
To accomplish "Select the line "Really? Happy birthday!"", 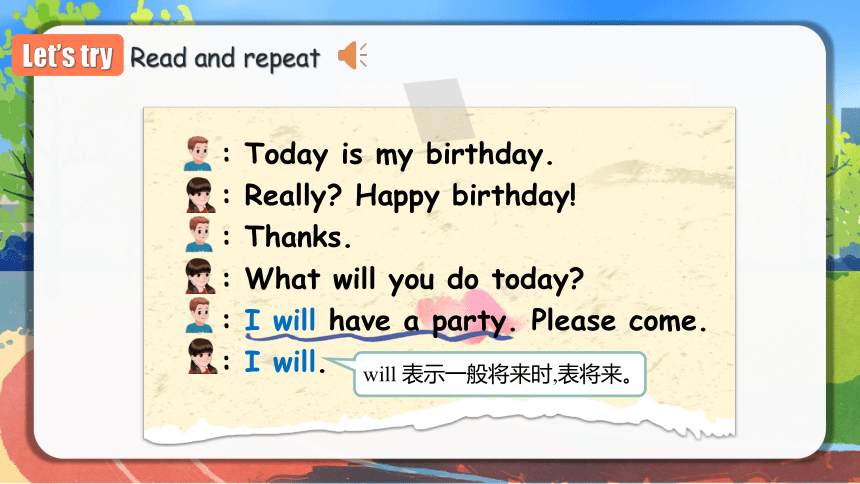I will coord(410,195).
